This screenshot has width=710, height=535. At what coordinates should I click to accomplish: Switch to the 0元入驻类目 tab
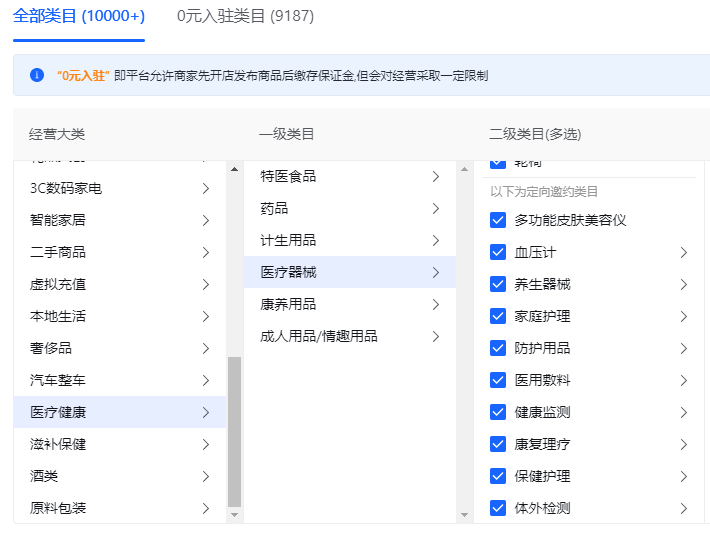(236, 16)
